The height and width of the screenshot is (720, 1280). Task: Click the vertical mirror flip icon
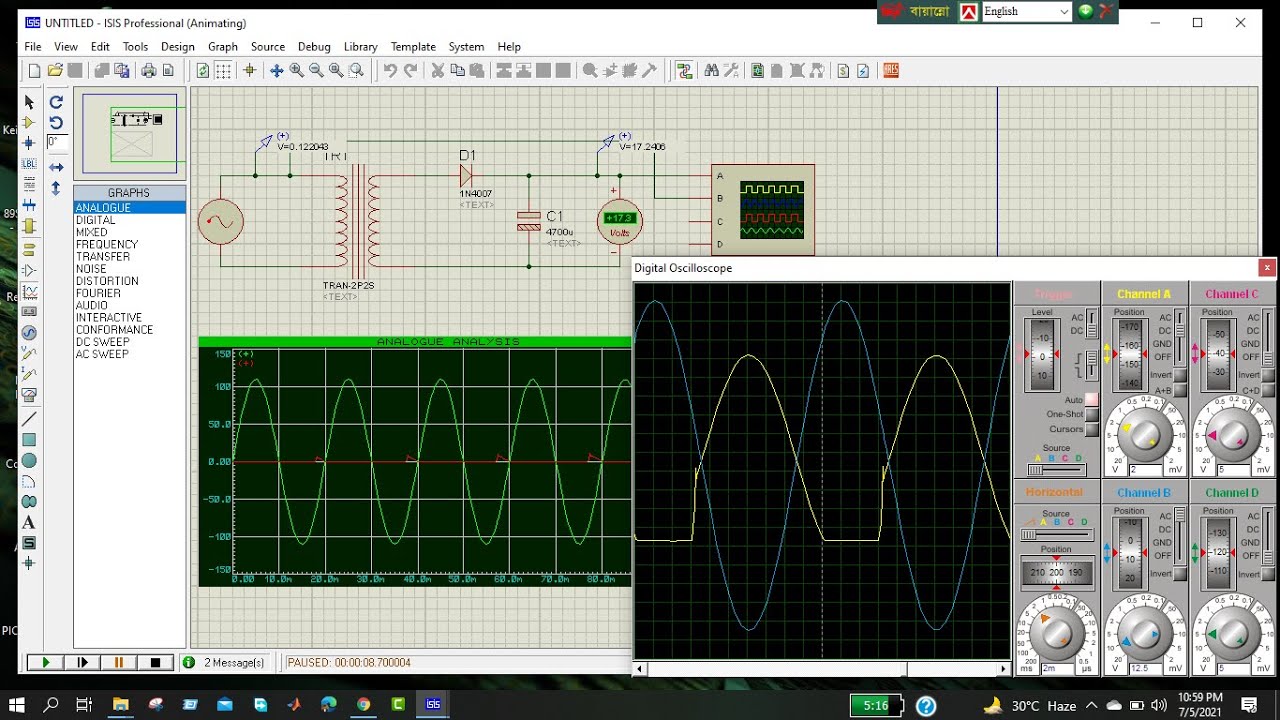(x=57, y=188)
